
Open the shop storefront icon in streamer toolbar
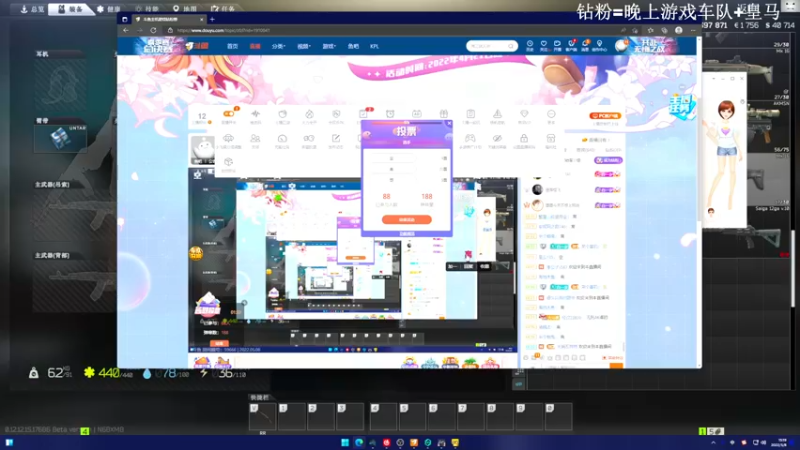(551, 138)
